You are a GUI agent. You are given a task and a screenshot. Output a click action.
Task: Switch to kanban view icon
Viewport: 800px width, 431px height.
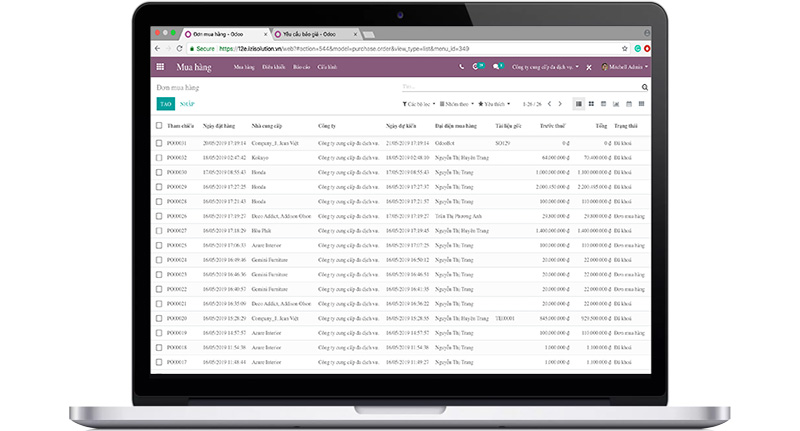[591, 104]
